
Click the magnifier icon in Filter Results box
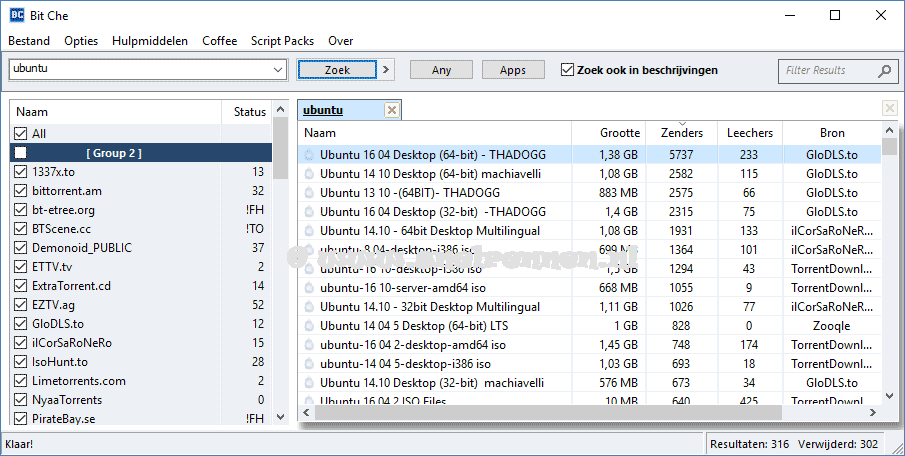[884, 70]
